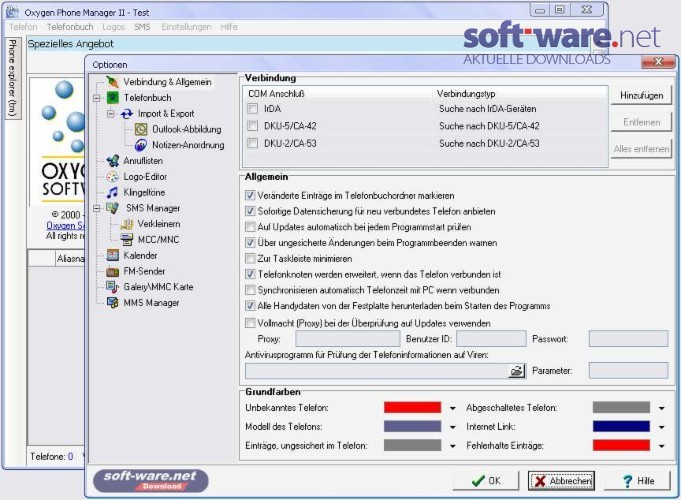Open 'Fehlerhafte Einträge' color dropdown arrow
This screenshot has width=681, height=500.
point(661,446)
